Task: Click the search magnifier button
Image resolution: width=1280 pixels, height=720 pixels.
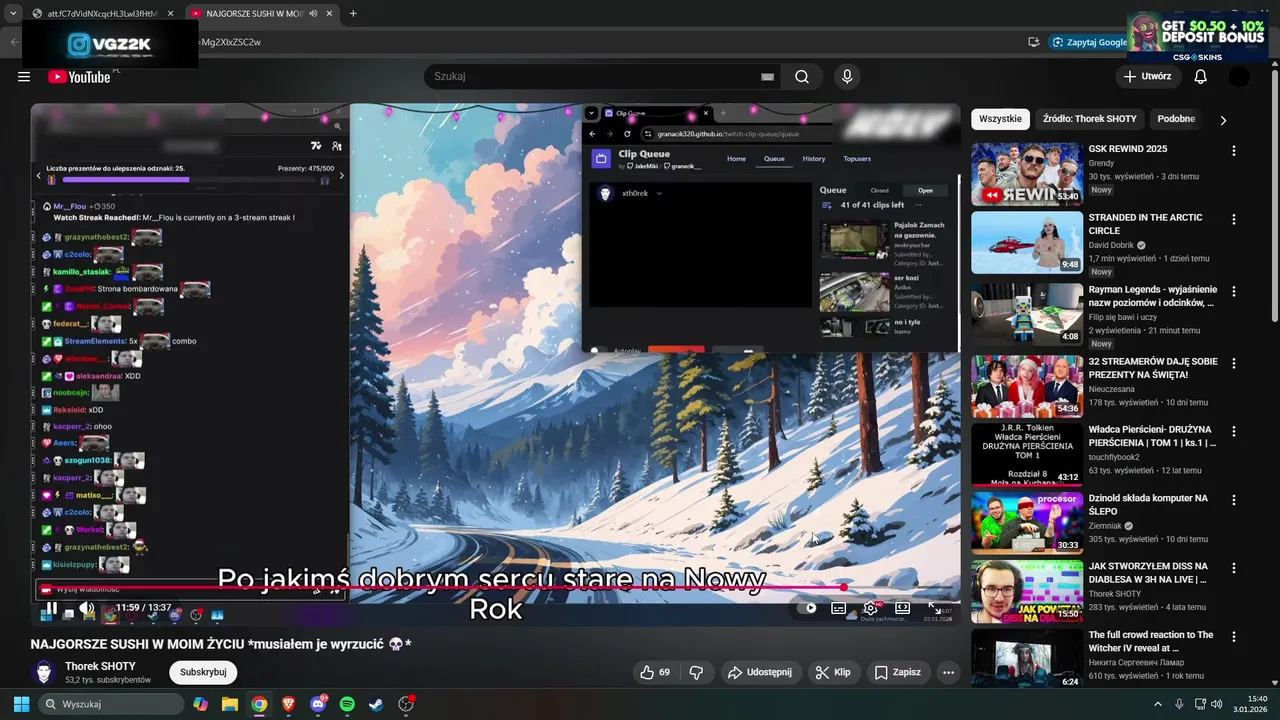Action: tap(802, 77)
